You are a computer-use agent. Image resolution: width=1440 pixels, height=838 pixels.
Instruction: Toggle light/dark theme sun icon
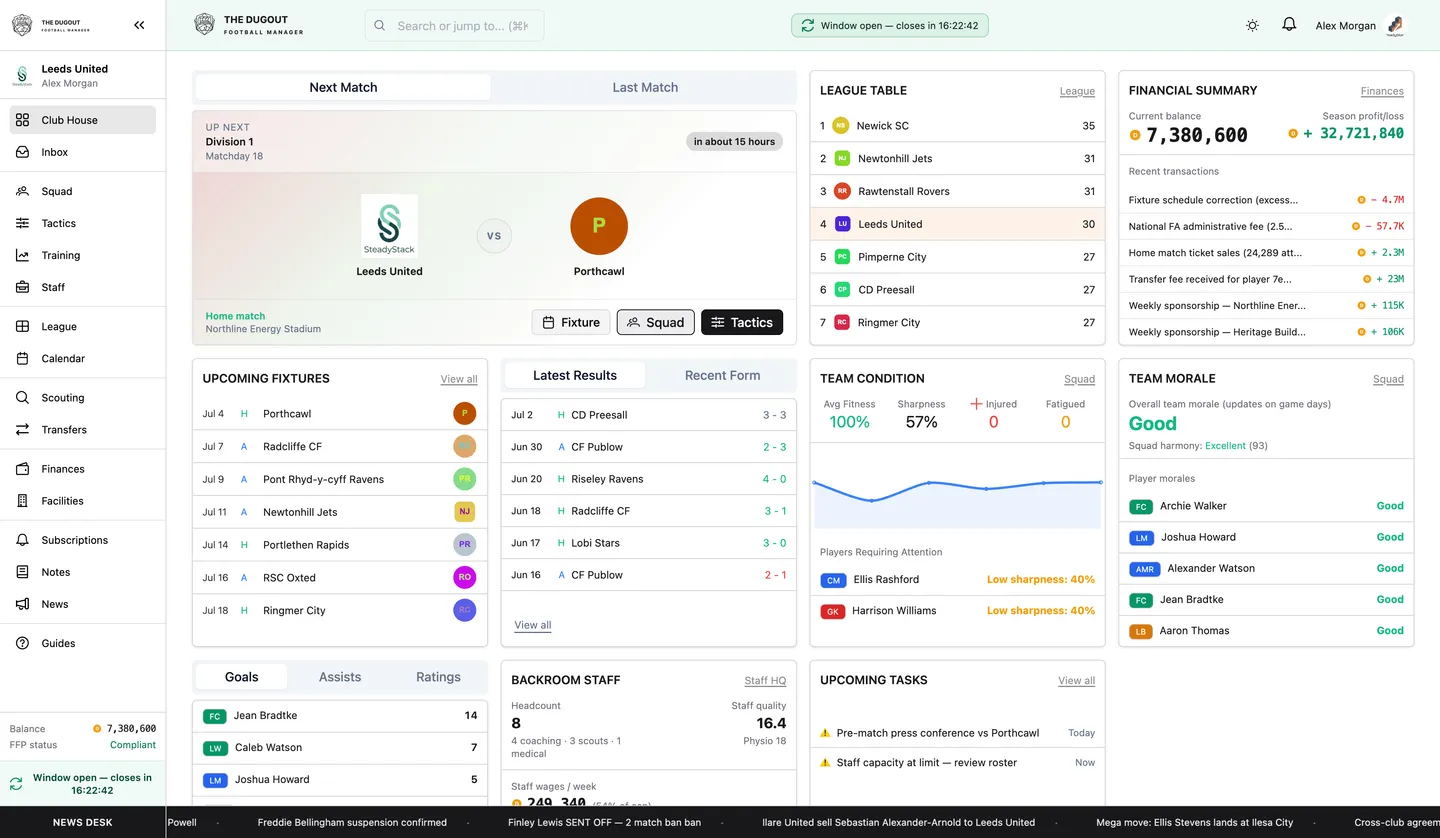(x=1252, y=25)
